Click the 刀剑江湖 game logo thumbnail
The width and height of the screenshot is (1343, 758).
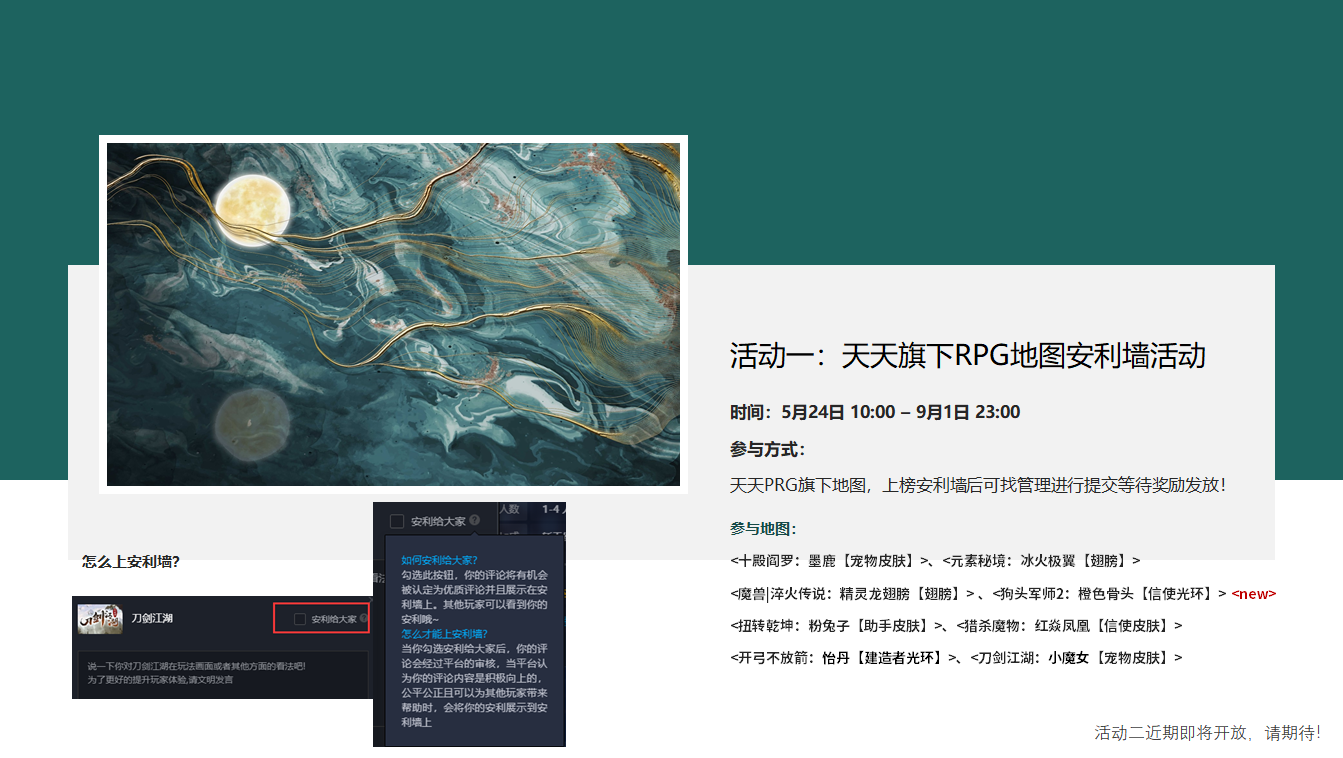100,618
